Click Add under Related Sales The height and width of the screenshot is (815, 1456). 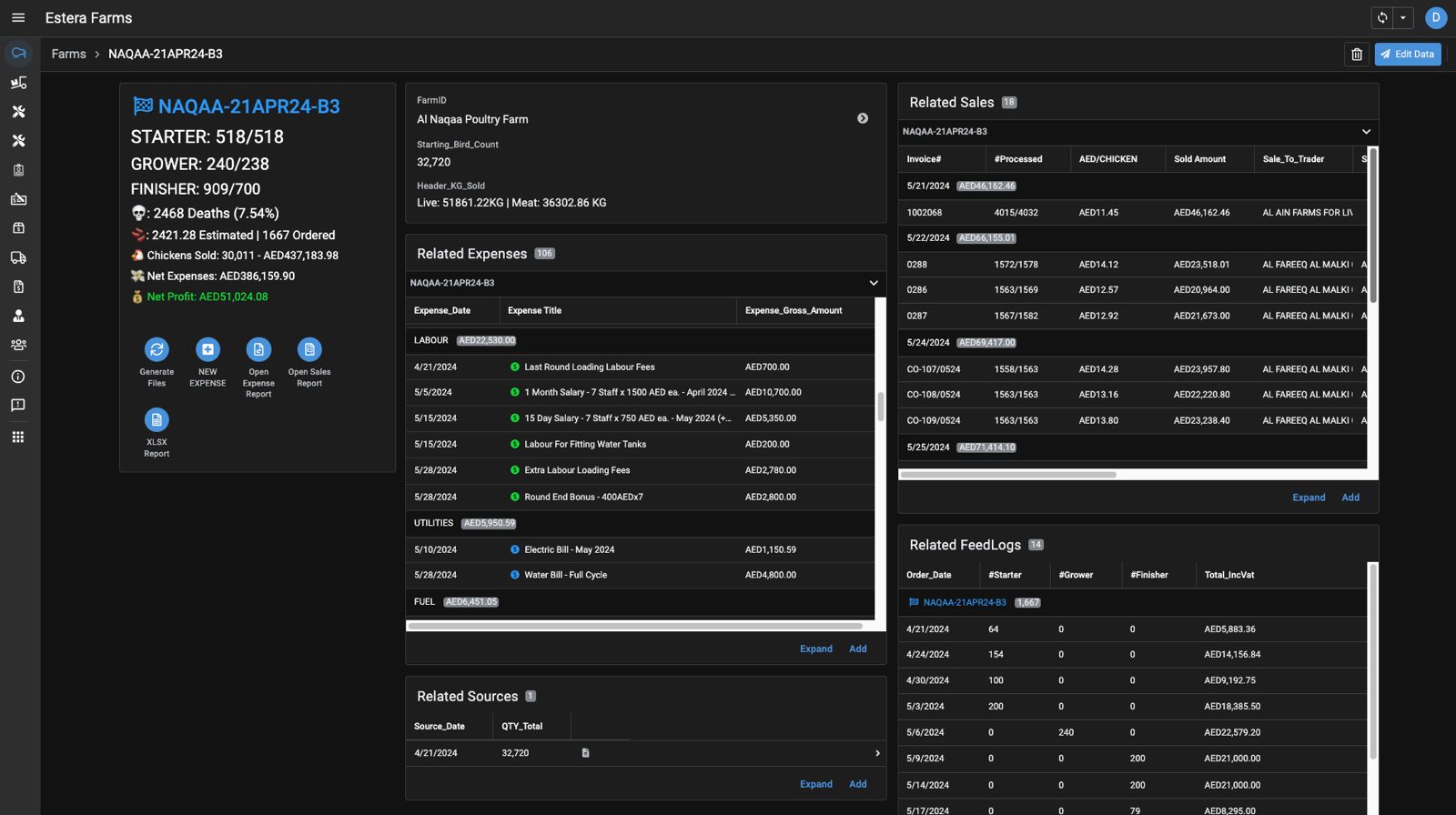click(x=1350, y=498)
